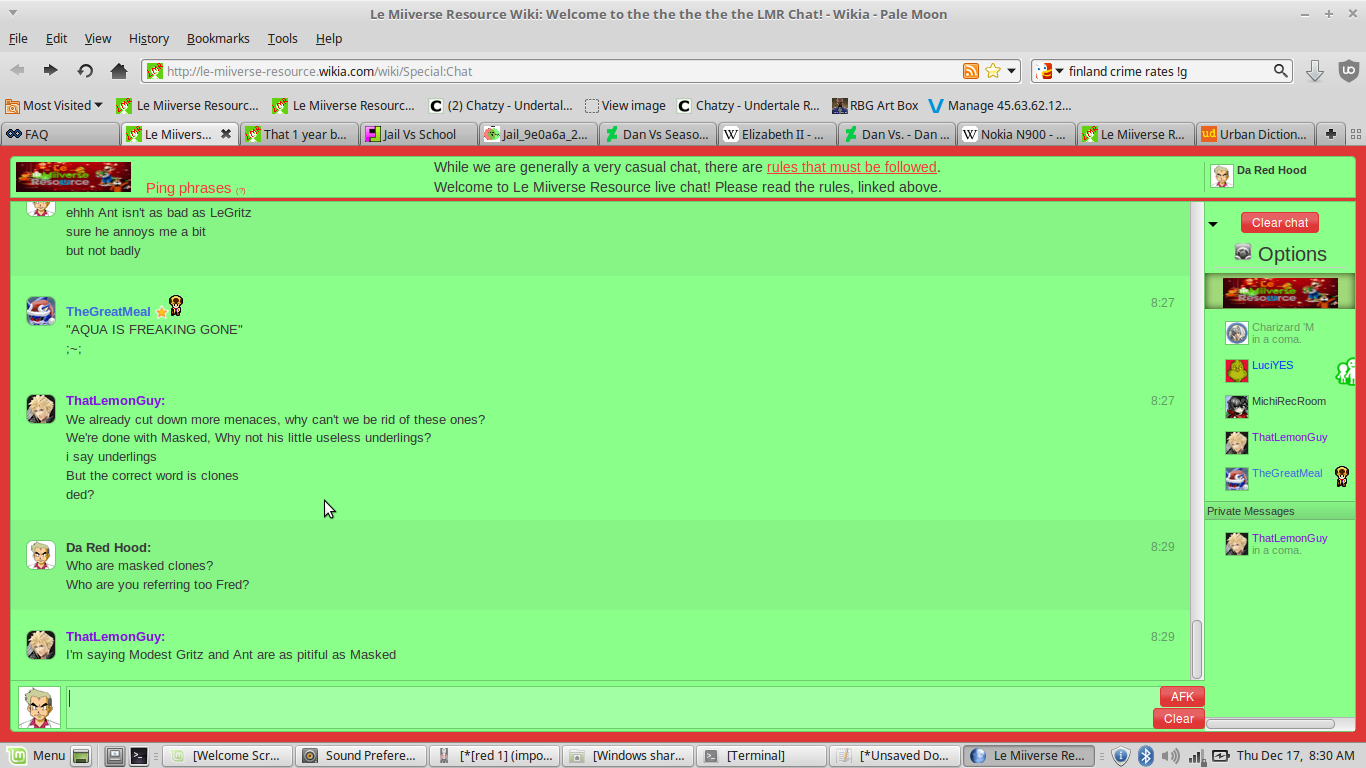
Task: Click Da Red Hood avatar in header
Action: 1222,176
